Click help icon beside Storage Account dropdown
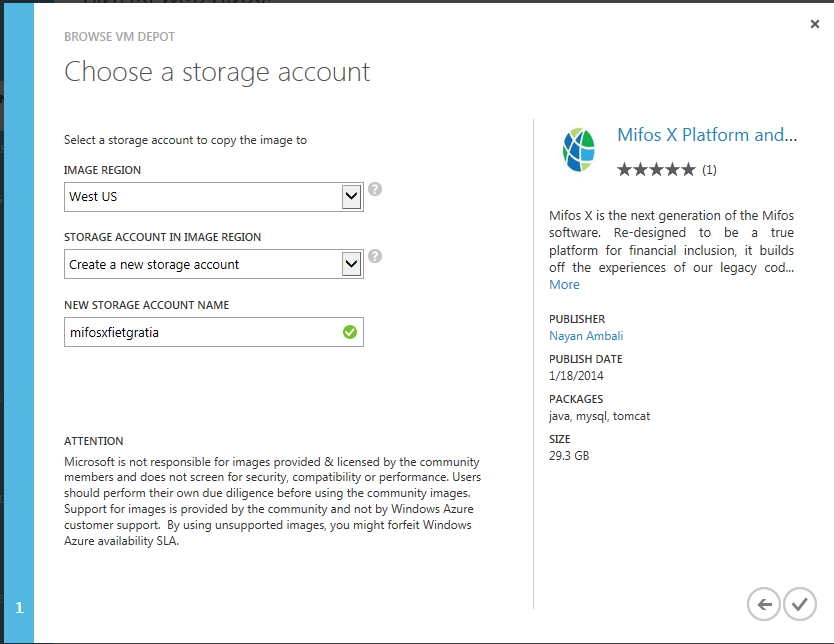Screen dimensions: 834x644 coord(375,256)
